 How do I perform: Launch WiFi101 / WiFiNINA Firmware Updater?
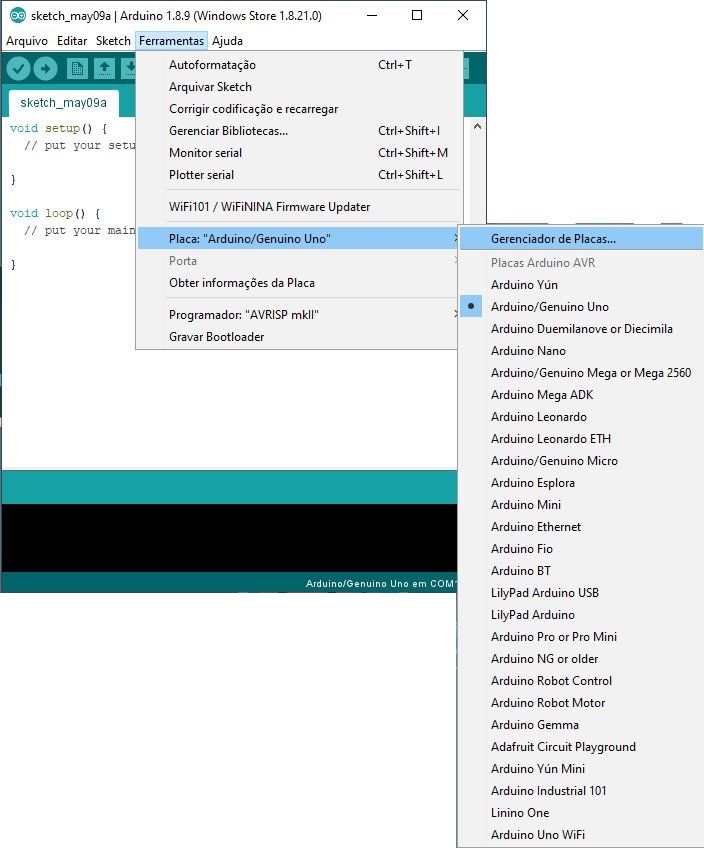click(x=298, y=207)
